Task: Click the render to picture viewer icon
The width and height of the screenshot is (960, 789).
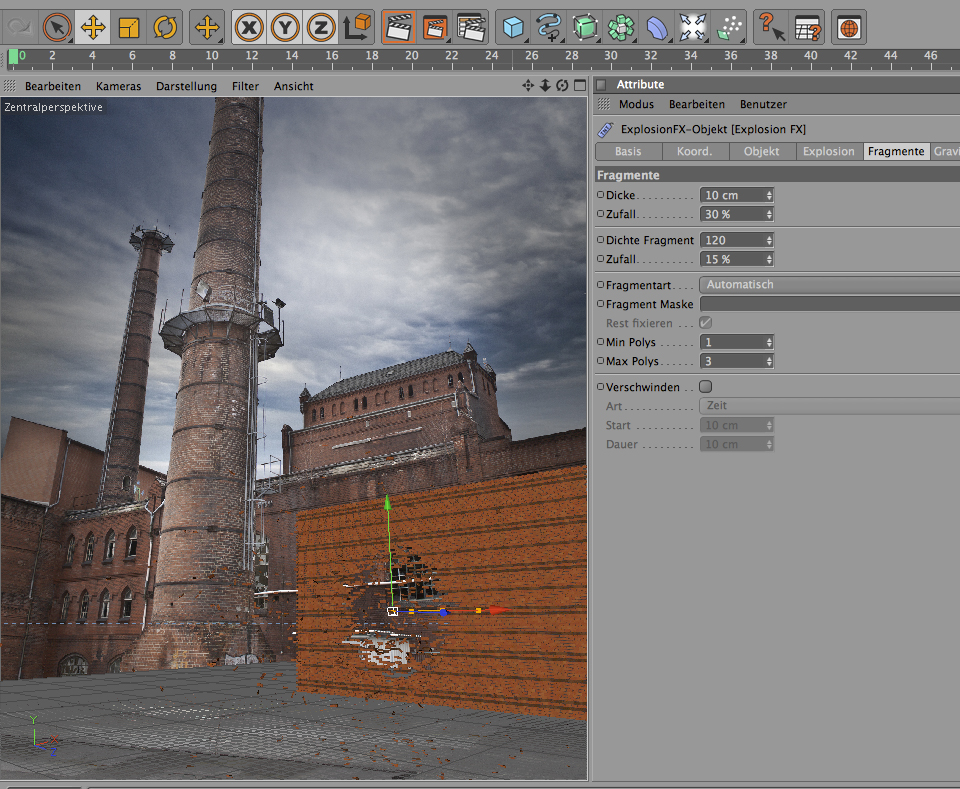Action: click(434, 27)
